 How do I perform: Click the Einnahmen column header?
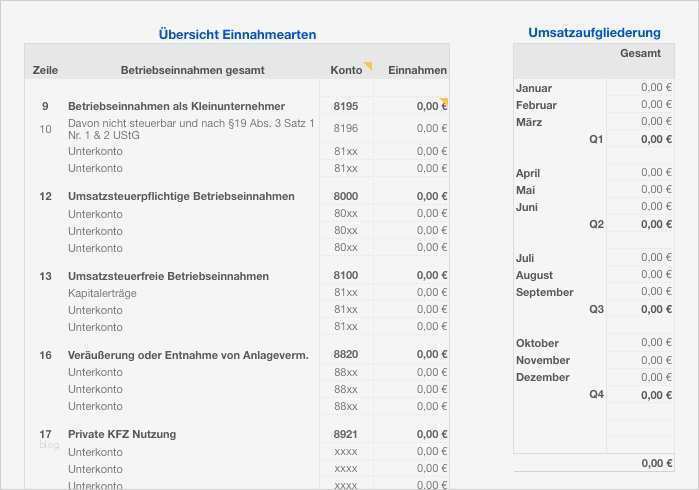[417, 70]
